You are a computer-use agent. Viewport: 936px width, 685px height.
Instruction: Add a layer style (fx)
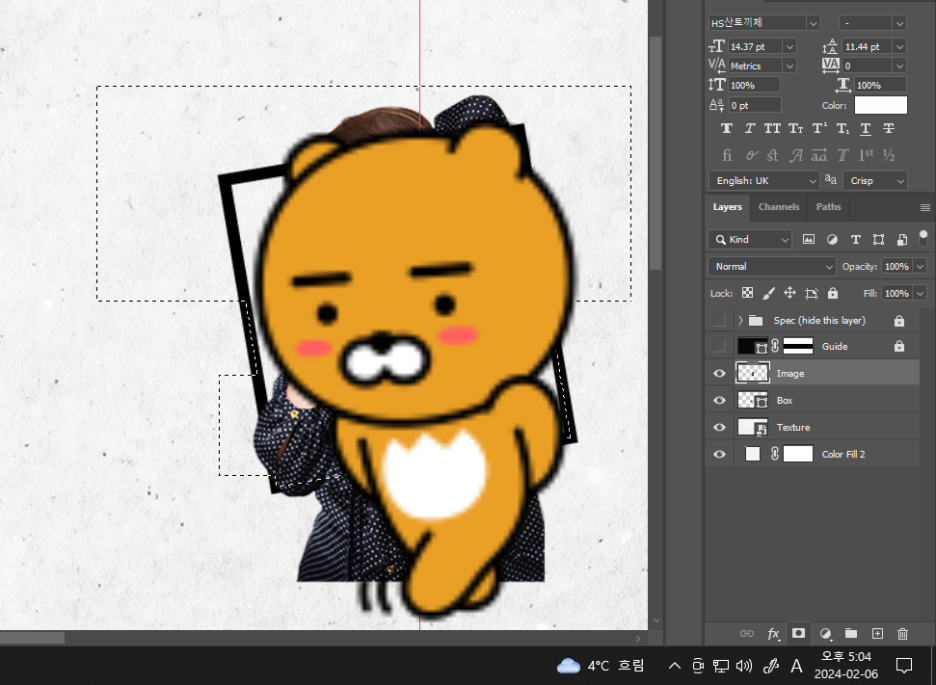tap(773, 634)
